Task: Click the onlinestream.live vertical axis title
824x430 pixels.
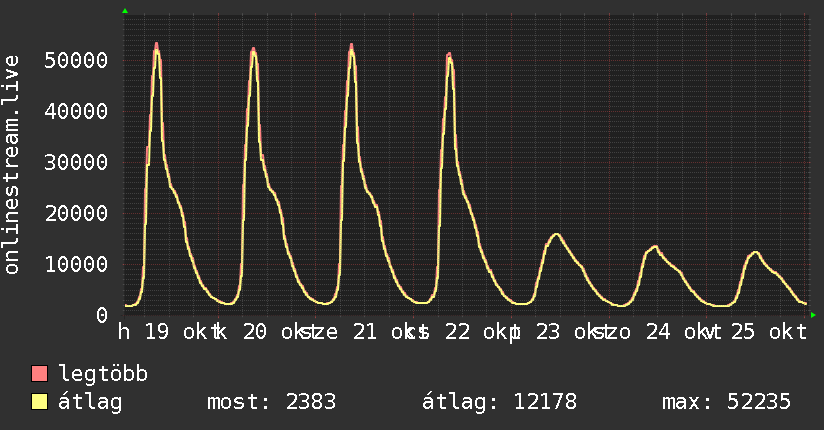Action: tap(11, 165)
